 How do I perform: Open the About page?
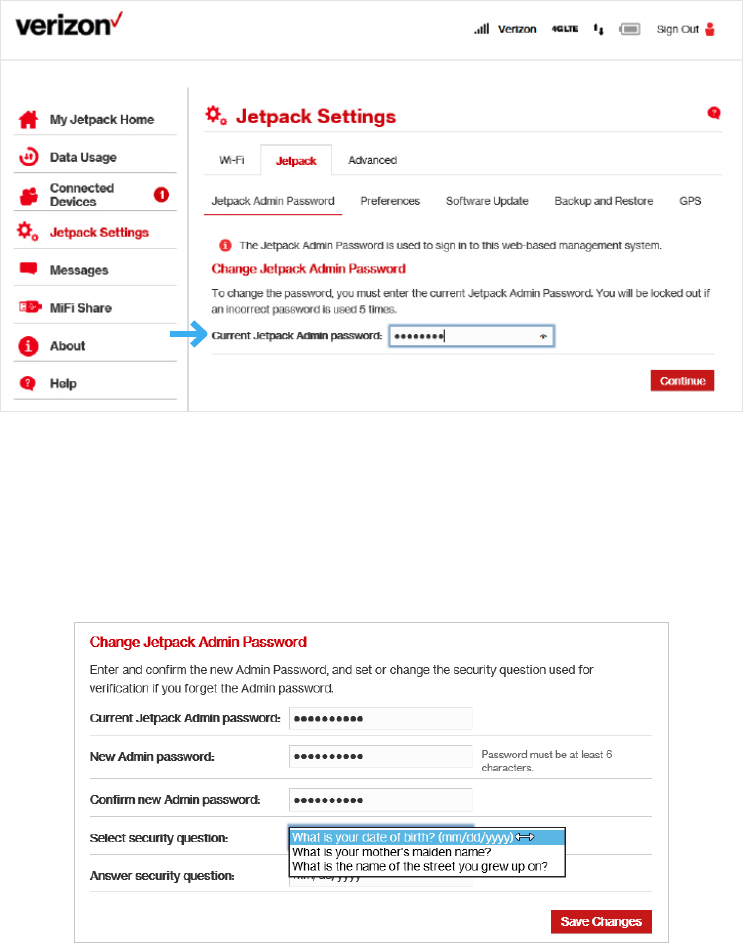67,346
